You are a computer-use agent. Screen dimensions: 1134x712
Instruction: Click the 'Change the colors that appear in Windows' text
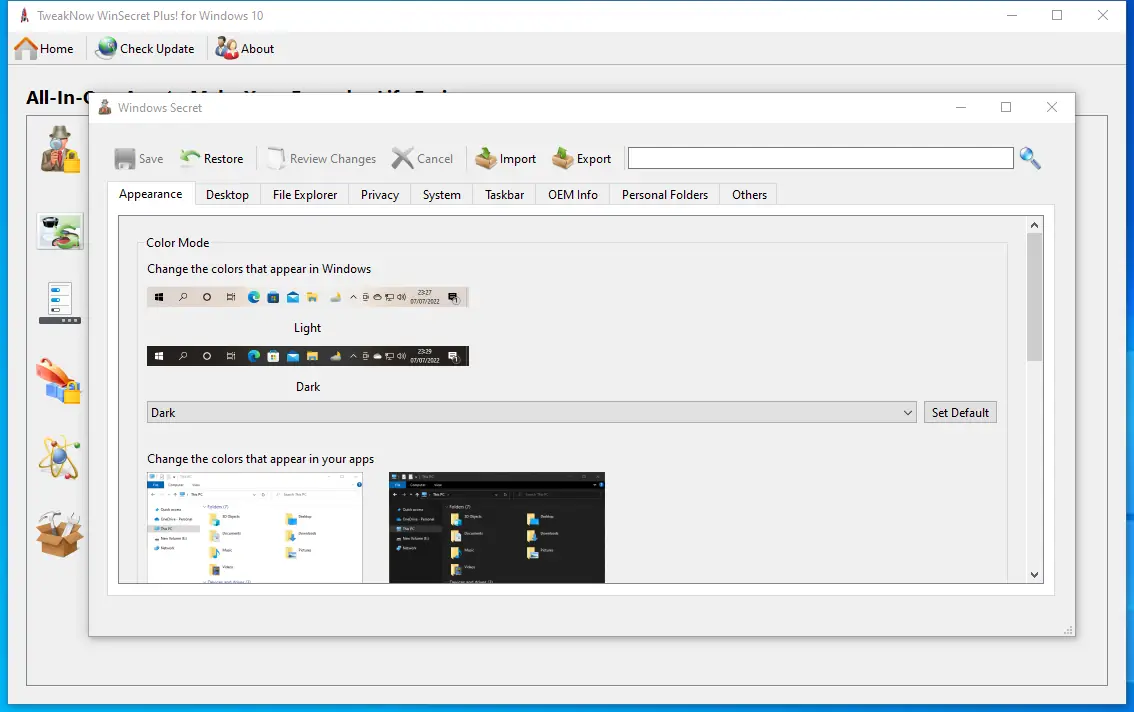(x=259, y=268)
